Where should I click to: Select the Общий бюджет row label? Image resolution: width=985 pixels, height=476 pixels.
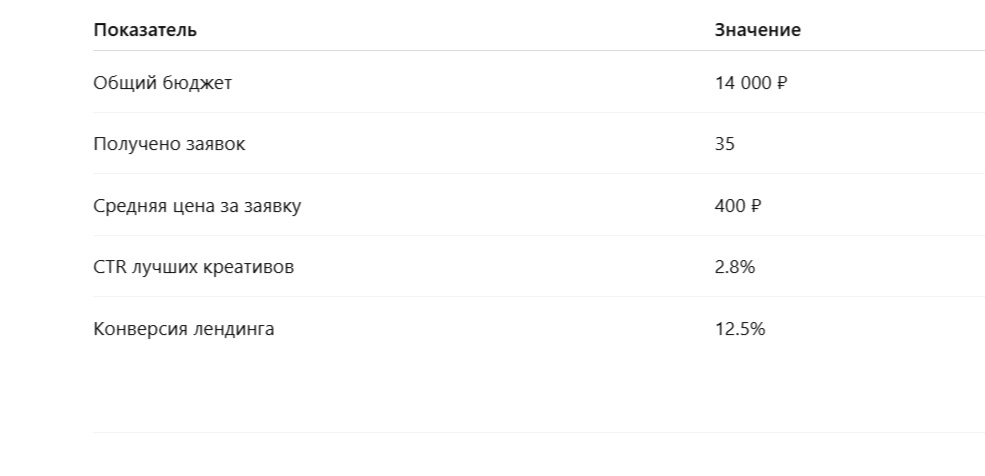162,83
